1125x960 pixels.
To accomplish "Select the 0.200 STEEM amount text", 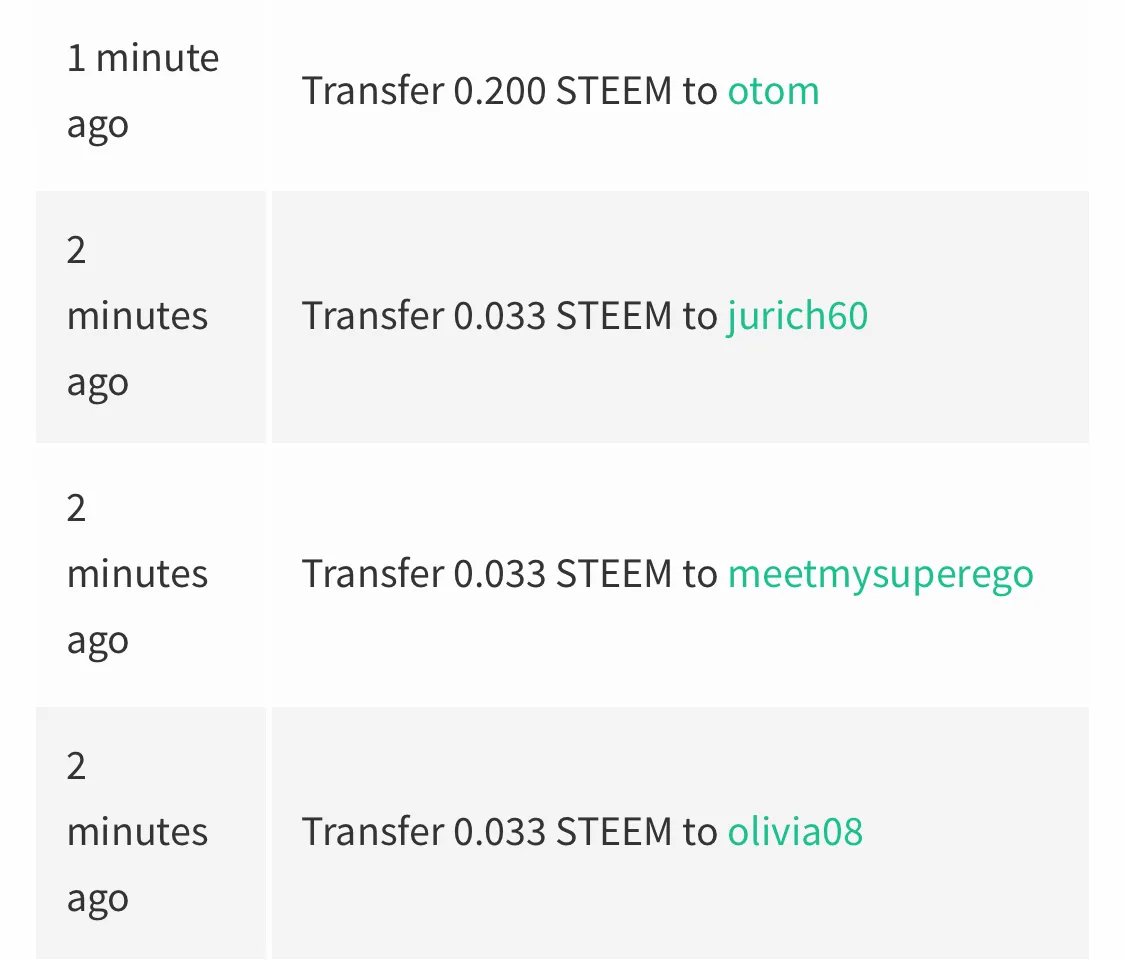I will tap(562, 91).
